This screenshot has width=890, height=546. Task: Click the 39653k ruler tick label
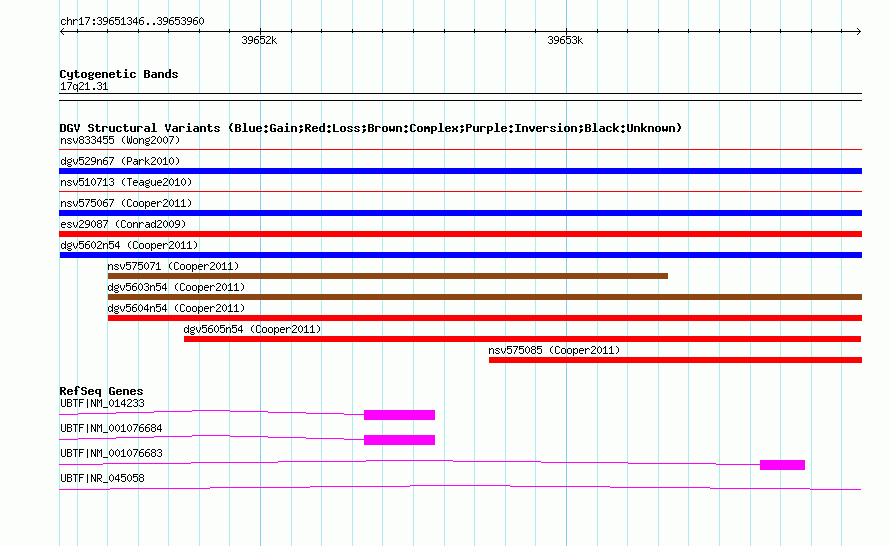pos(565,40)
